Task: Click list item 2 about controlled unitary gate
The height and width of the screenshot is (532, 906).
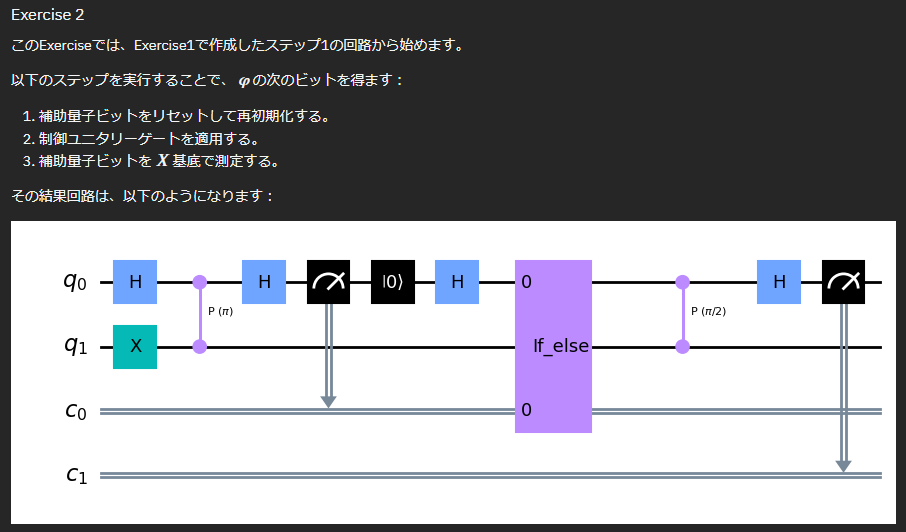Action: pos(142,139)
